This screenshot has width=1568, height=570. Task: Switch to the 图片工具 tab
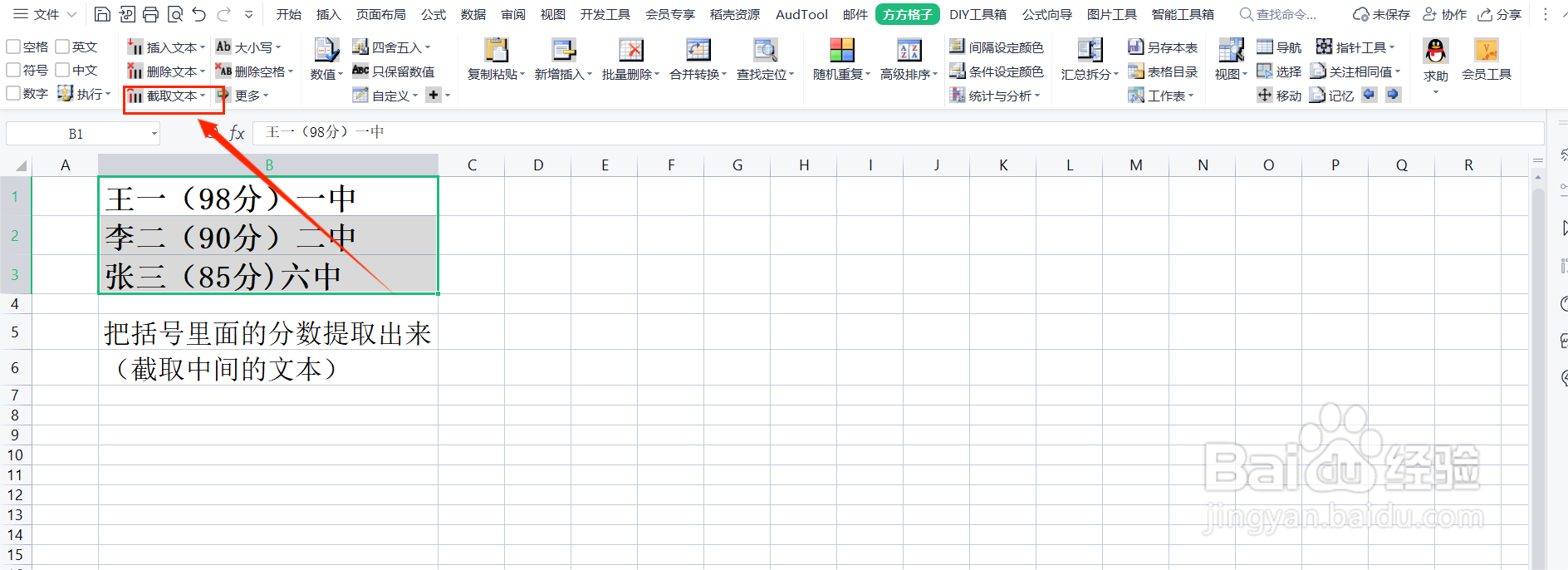point(1112,14)
